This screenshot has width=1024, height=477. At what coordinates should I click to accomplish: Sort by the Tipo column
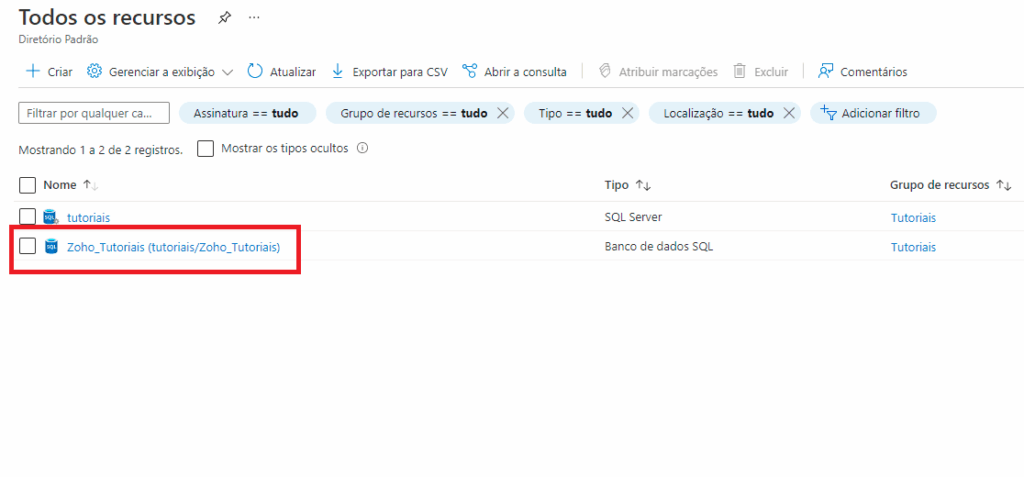(x=628, y=186)
